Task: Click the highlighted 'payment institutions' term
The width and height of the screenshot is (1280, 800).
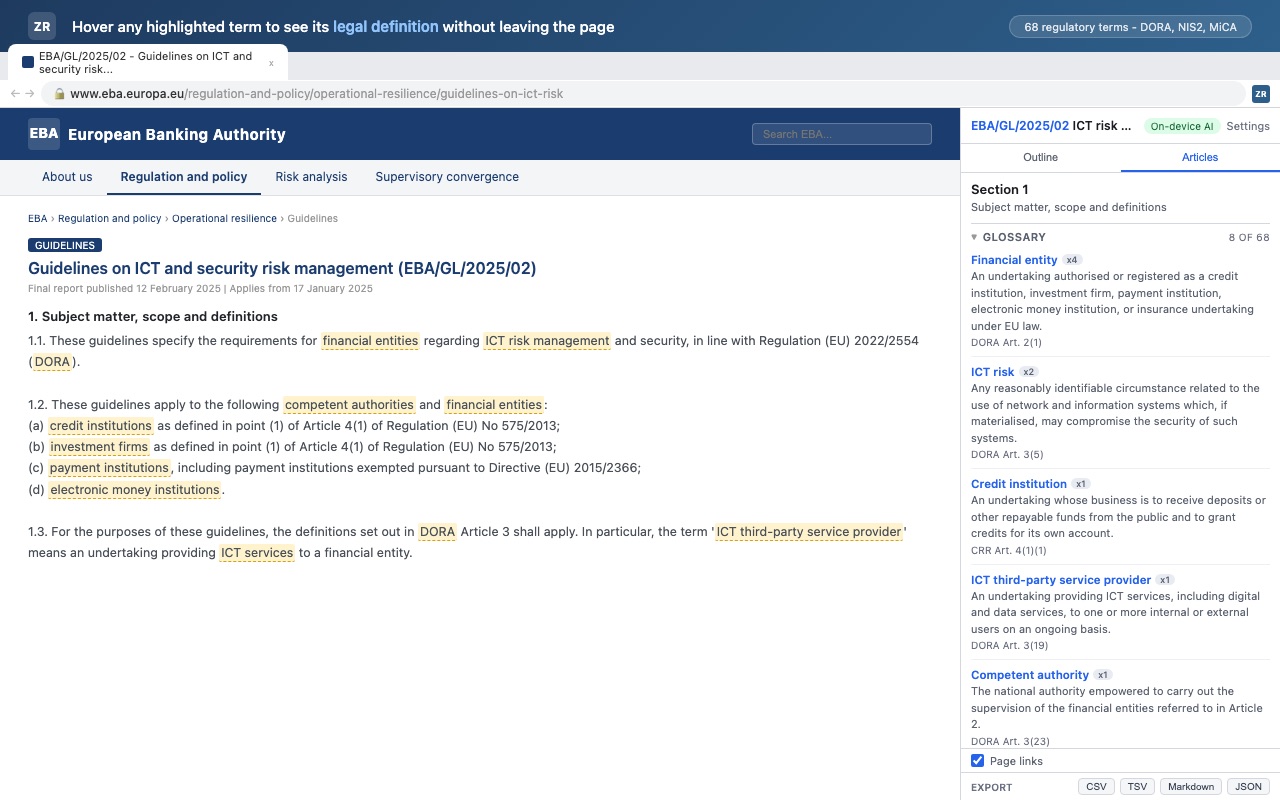Action: 109,468
